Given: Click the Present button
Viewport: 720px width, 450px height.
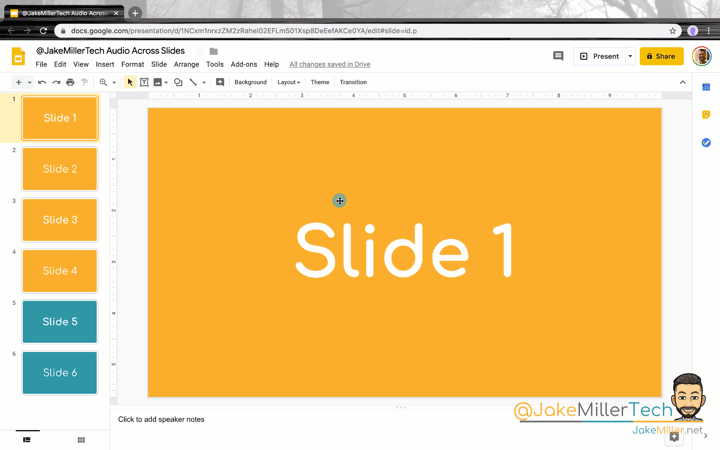Looking at the screenshot, I should [599, 56].
